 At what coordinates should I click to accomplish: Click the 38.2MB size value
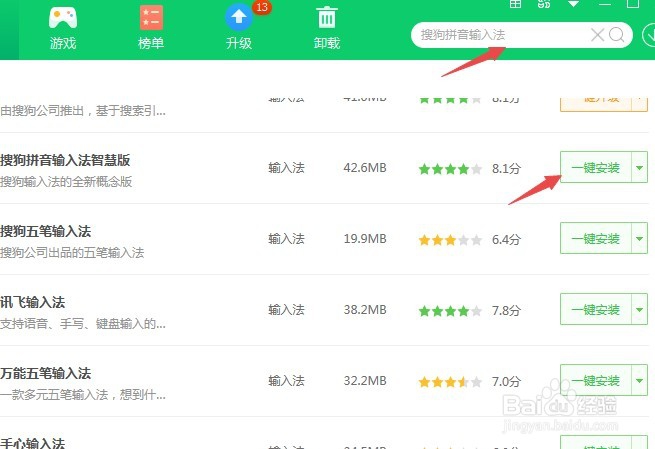(365, 310)
